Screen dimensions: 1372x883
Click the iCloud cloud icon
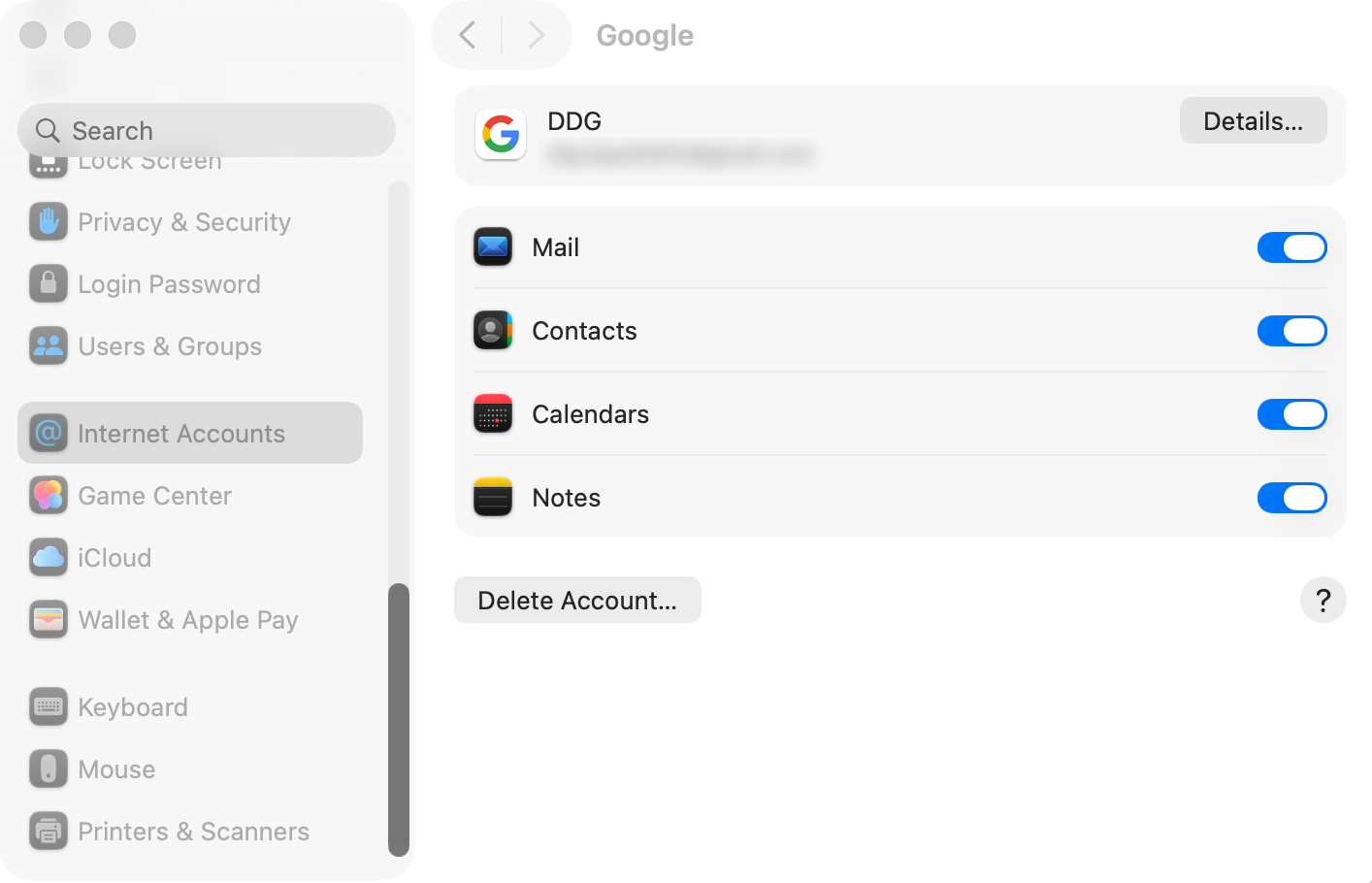(49, 558)
